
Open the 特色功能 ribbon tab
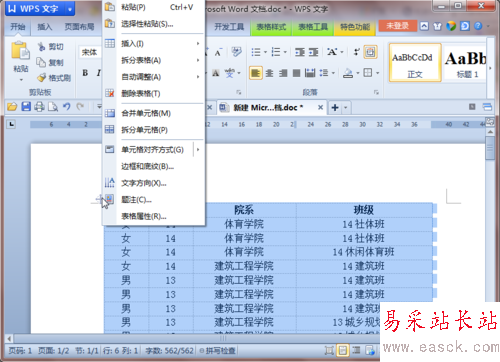[x=355, y=27]
